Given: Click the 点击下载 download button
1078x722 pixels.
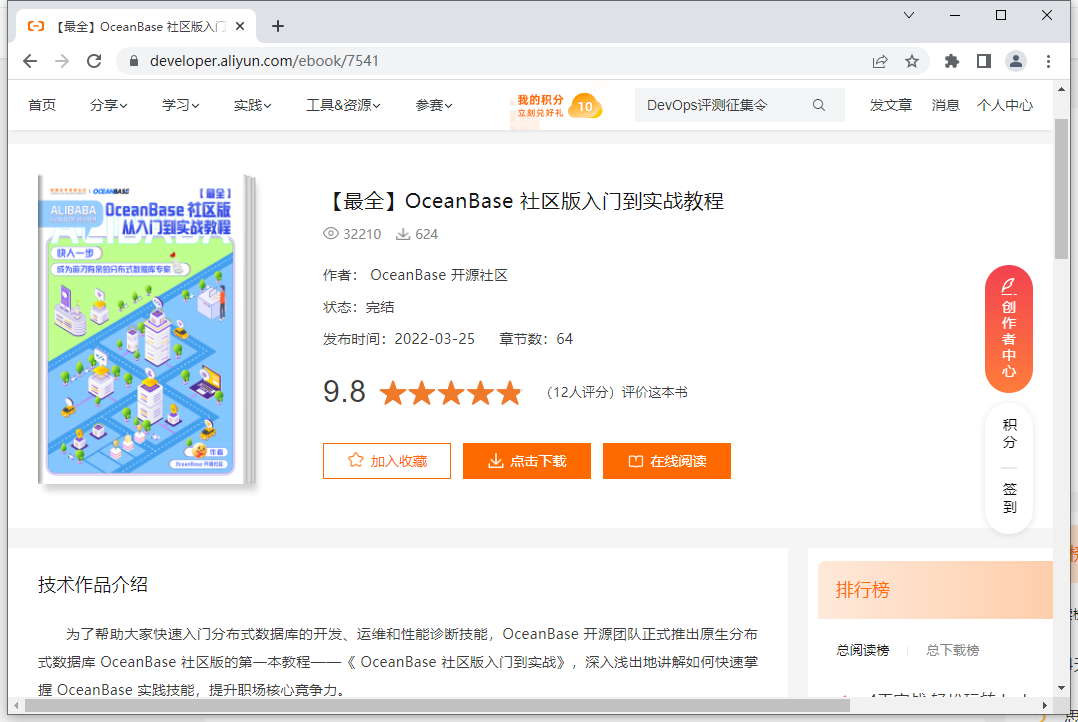Looking at the screenshot, I should pyautogui.click(x=527, y=461).
